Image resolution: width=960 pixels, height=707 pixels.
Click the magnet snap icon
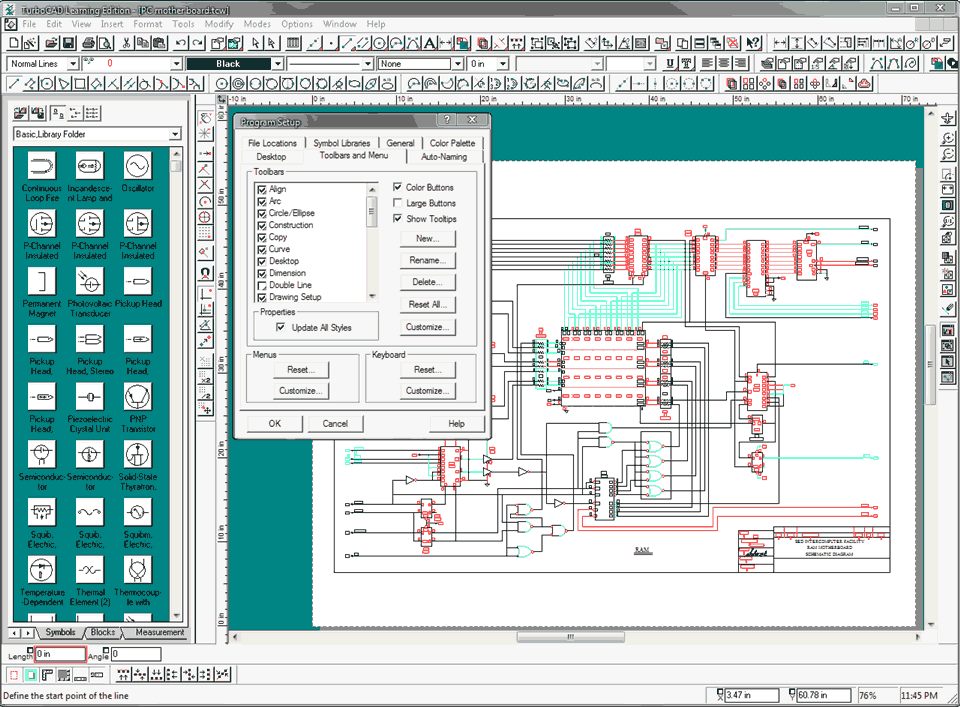[x=205, y=272]
